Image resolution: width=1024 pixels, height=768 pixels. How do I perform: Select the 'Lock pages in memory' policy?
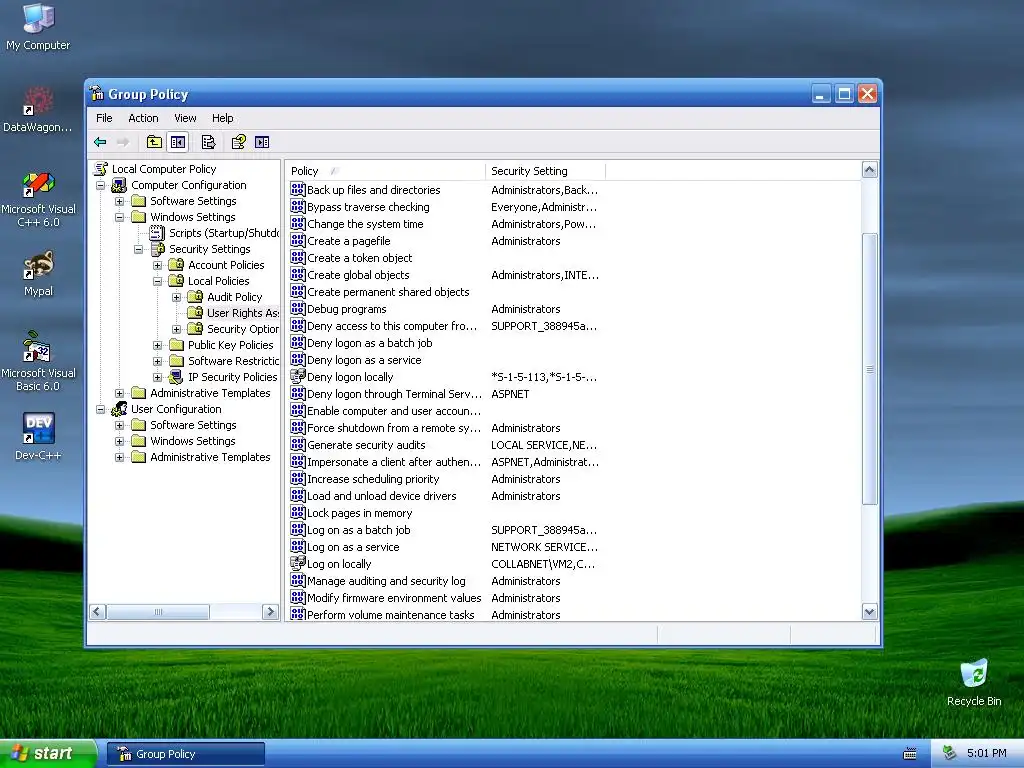click(359, 513)
